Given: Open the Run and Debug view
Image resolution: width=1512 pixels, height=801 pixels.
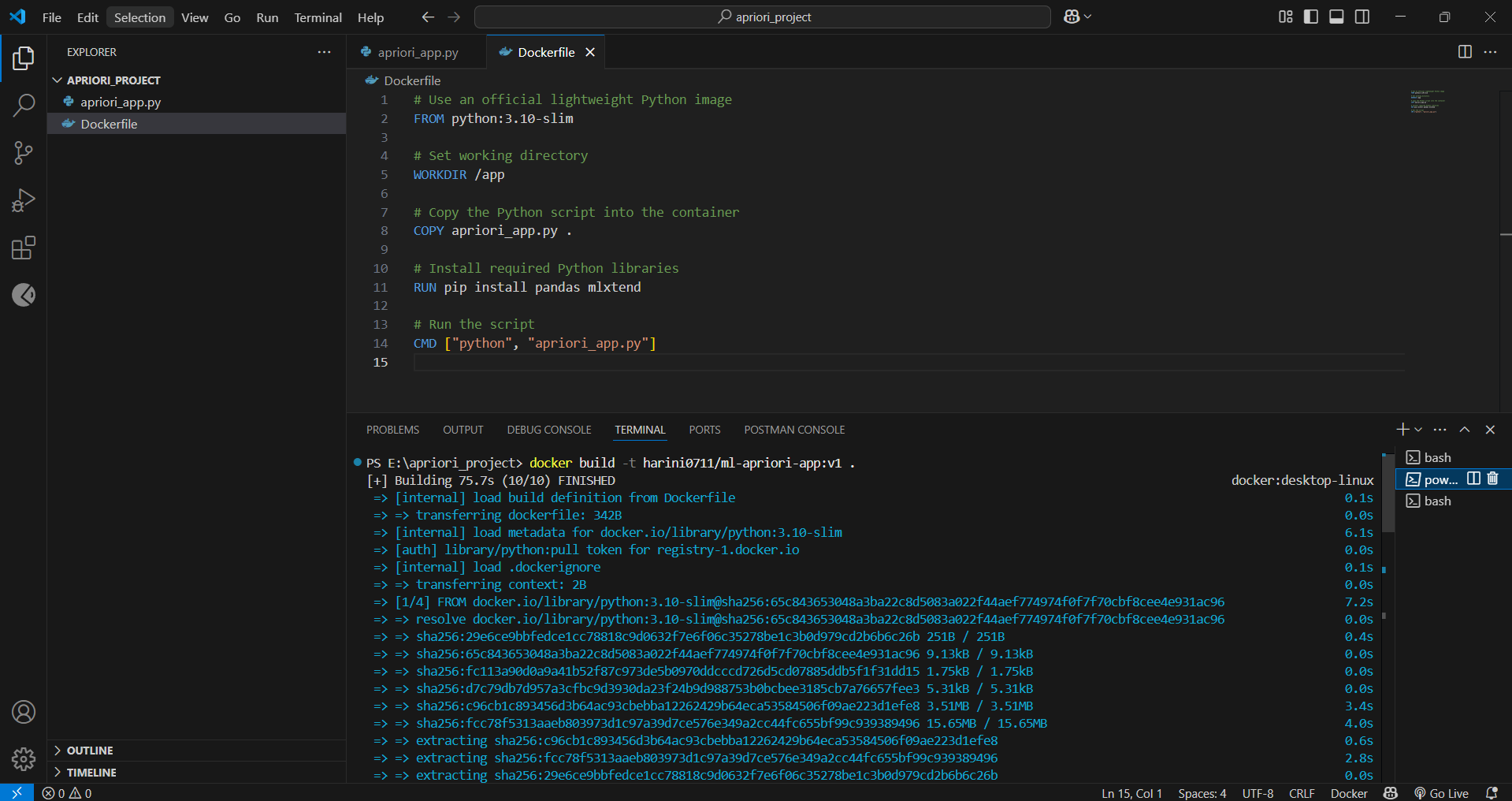Looking at the screenshot, I should [x=24, y=200].
